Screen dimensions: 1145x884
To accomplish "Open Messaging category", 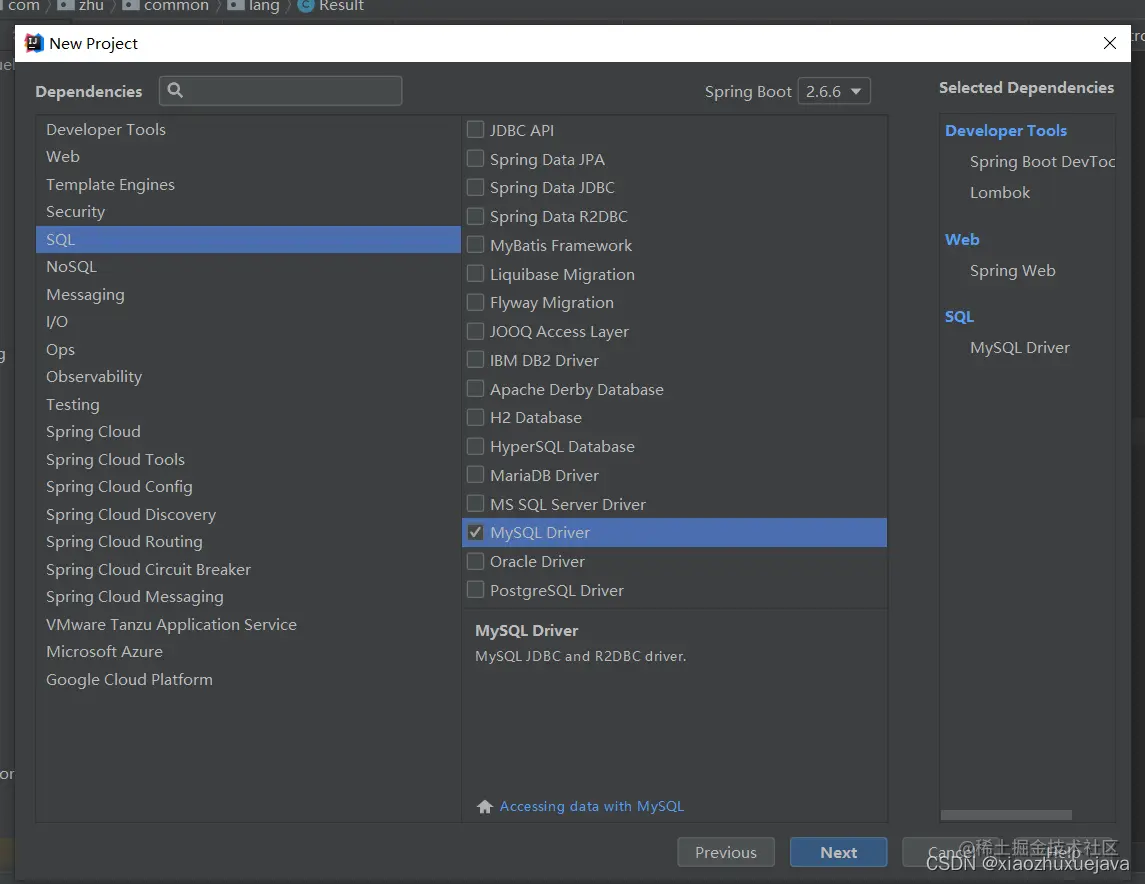I will pos(248,294).
